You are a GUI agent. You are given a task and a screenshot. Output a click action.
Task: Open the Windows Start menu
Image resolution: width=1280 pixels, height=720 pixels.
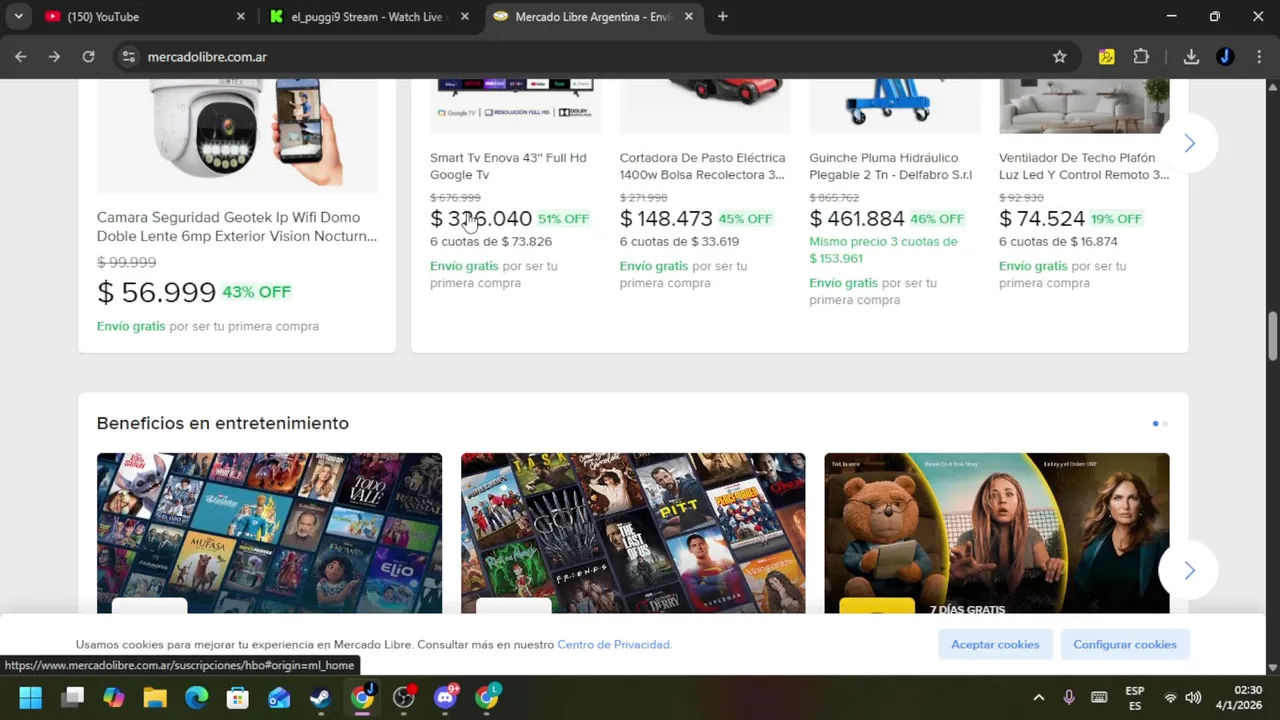coord(30,697)
